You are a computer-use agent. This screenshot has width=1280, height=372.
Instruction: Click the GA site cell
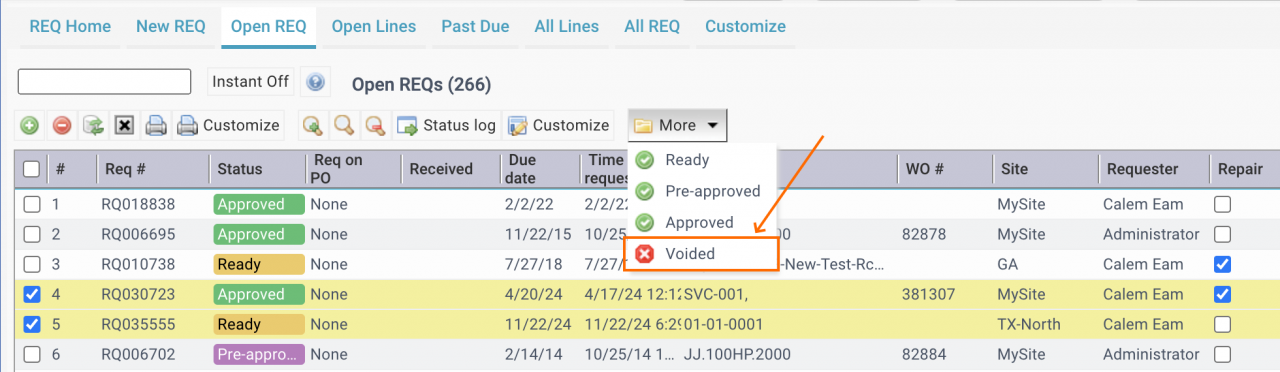tap(1007, 264)
